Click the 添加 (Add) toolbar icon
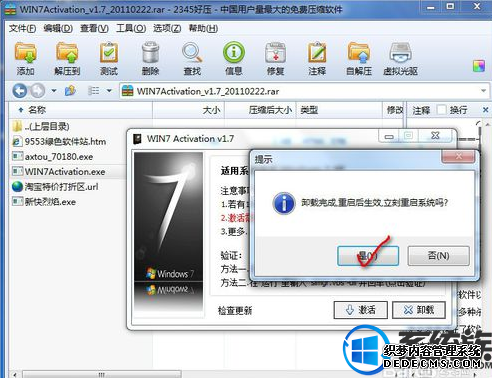 [x=26, y=58]
